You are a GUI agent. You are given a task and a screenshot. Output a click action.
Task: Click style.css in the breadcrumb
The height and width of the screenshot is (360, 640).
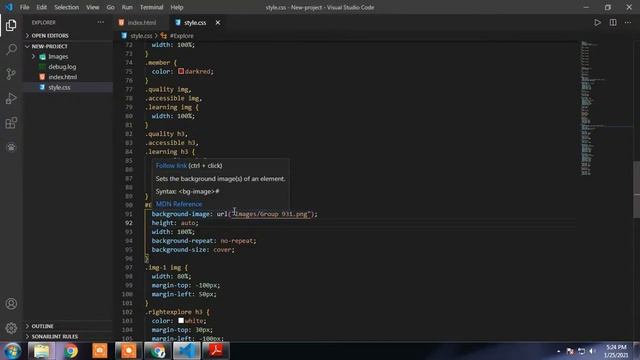141,36
